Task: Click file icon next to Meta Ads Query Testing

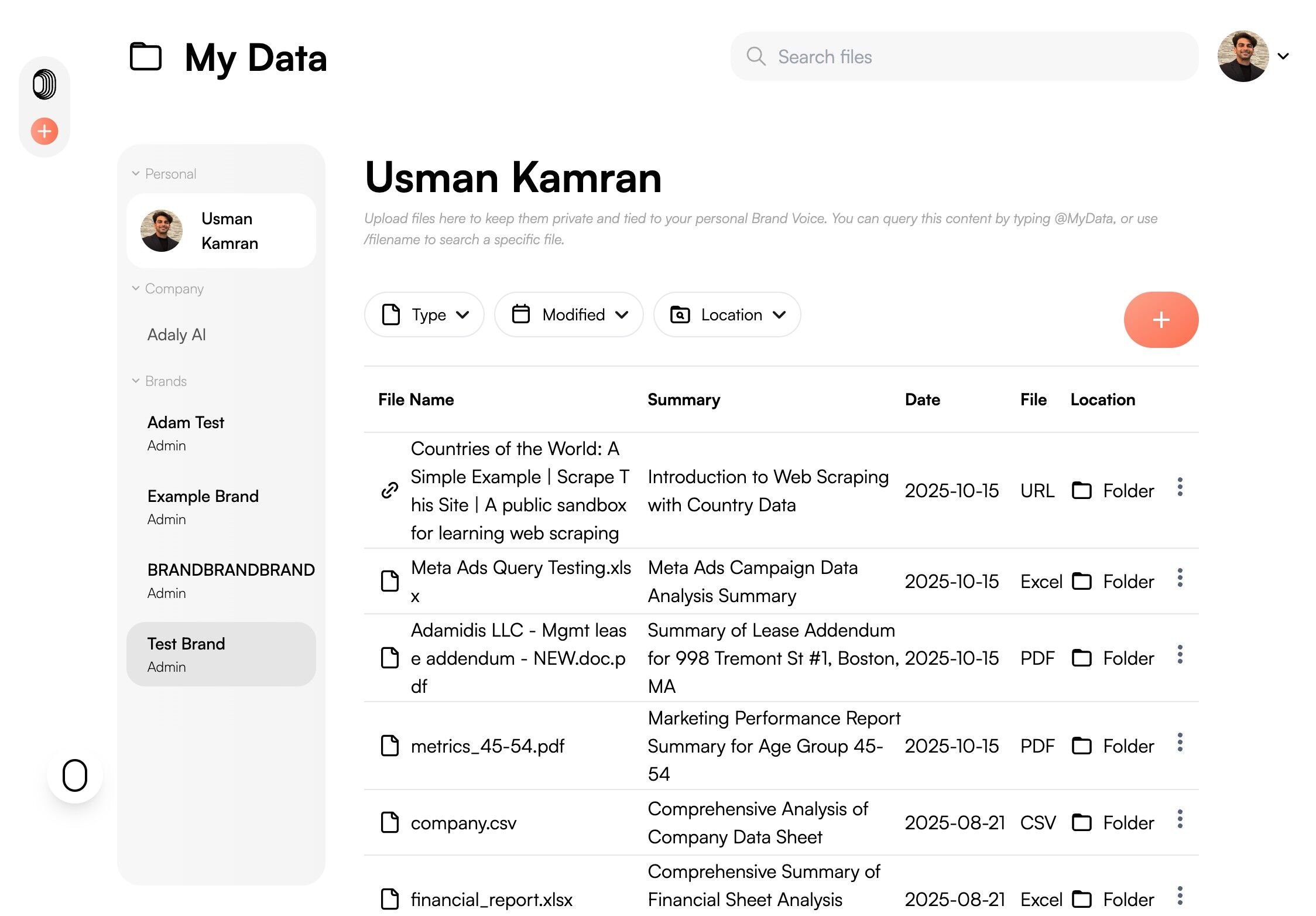Action: [x=390, y=581]
